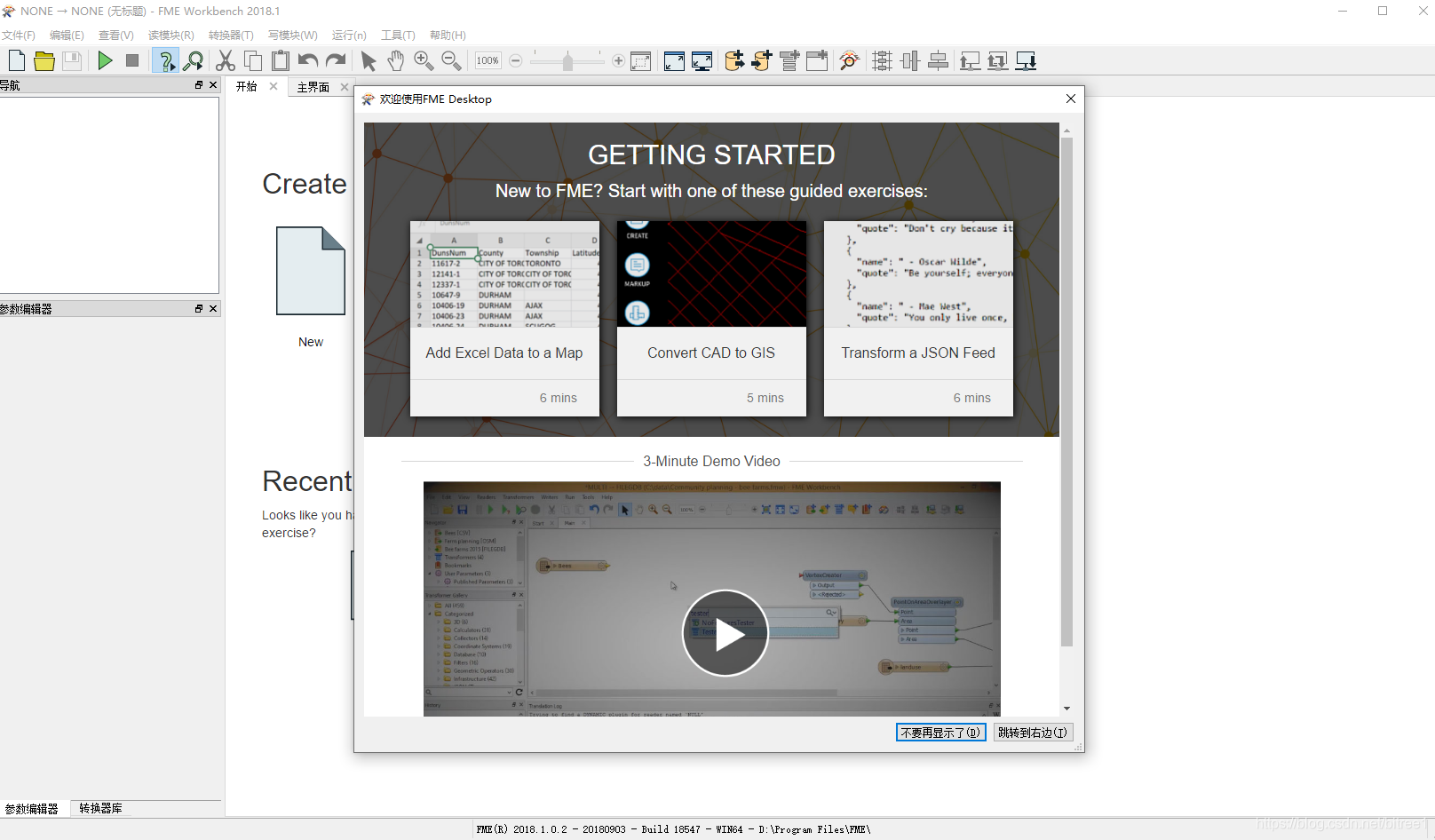This screenshot has height=840, width=1435.
Task: Open a workspace with the folder icon
Action: pyautogui.click(x=44, y=60)
